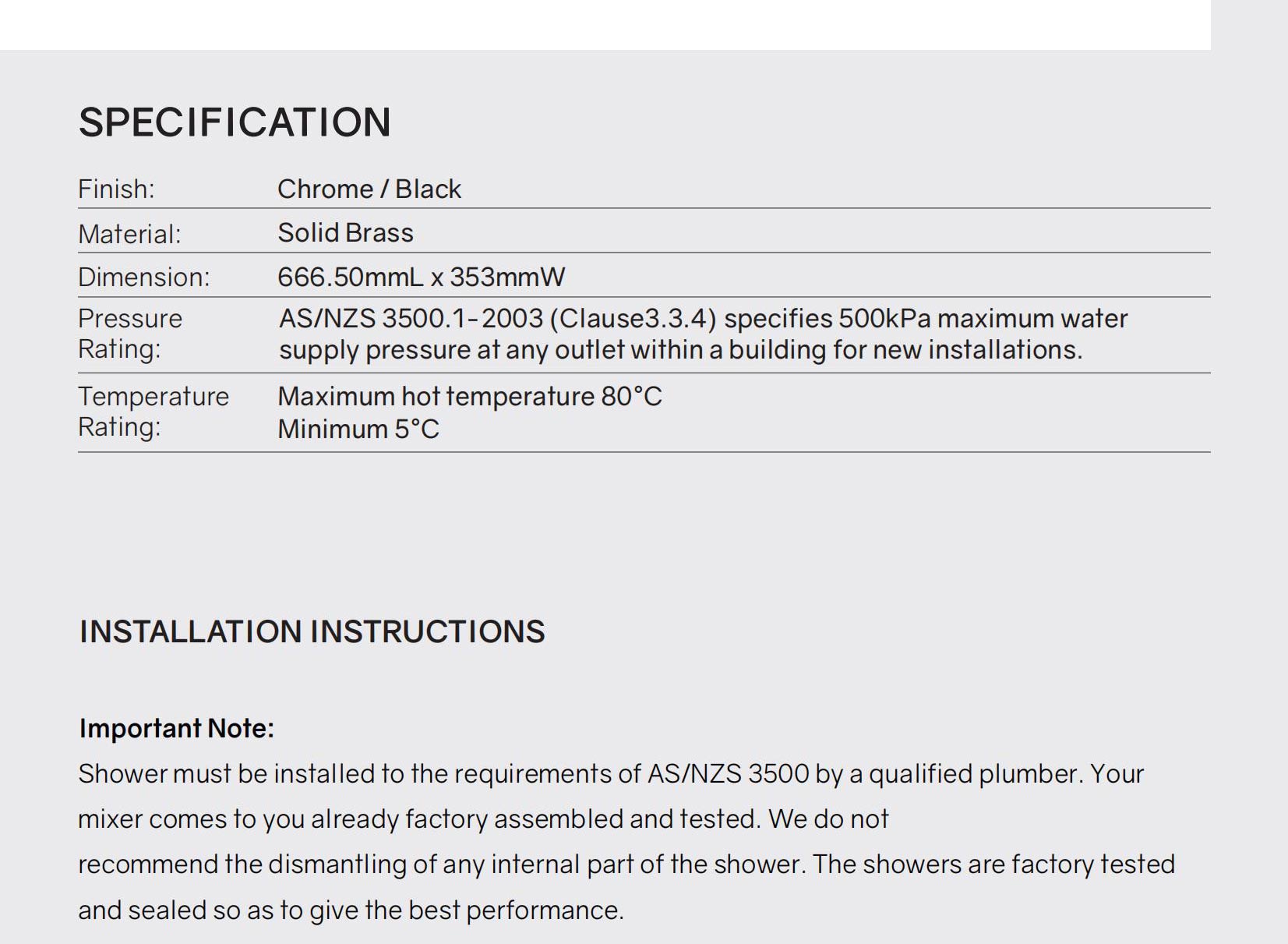Click the line starting "mixer comes to you"

[483, 819]
